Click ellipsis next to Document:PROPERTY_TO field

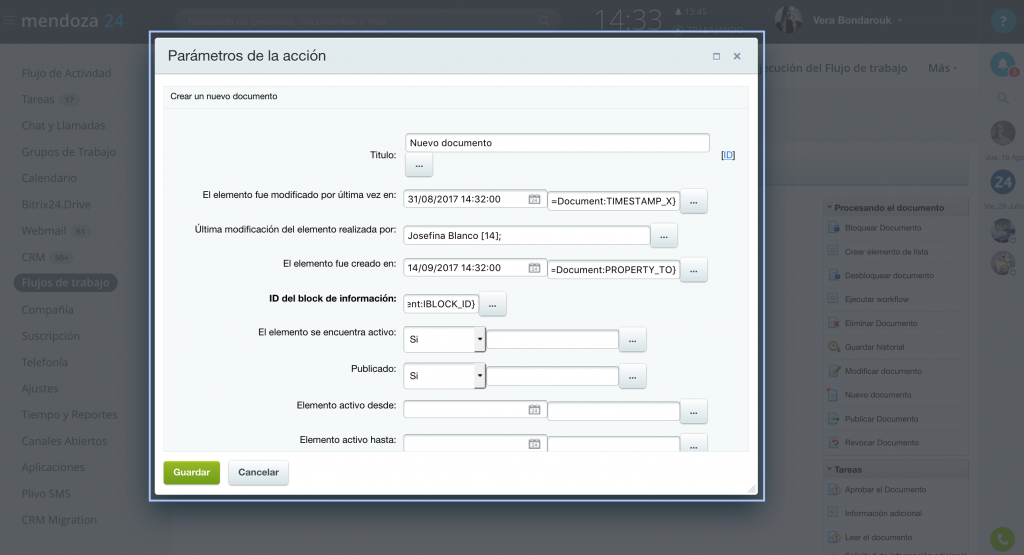click(694, 270)
